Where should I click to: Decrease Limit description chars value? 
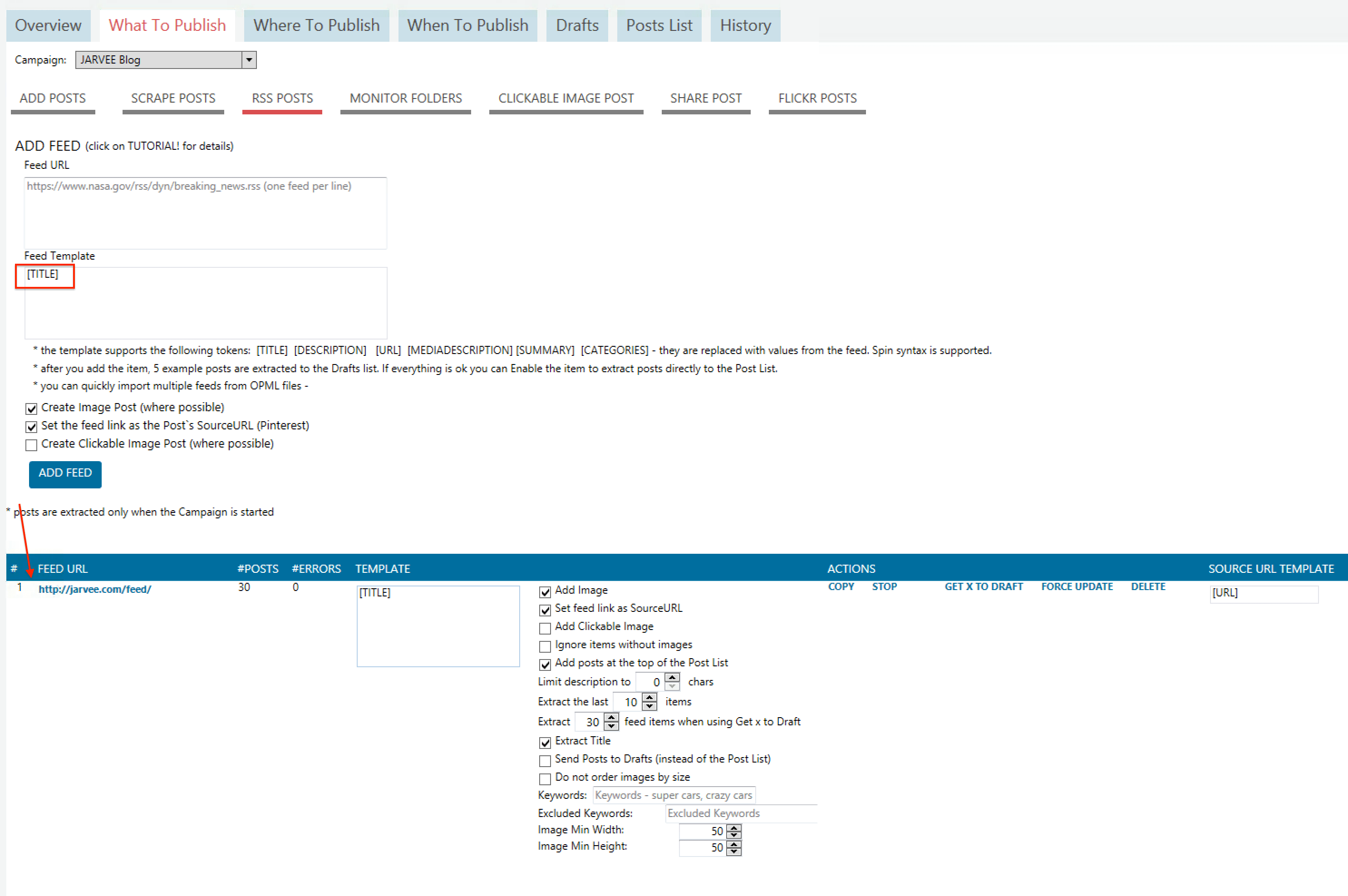(673, 686)
